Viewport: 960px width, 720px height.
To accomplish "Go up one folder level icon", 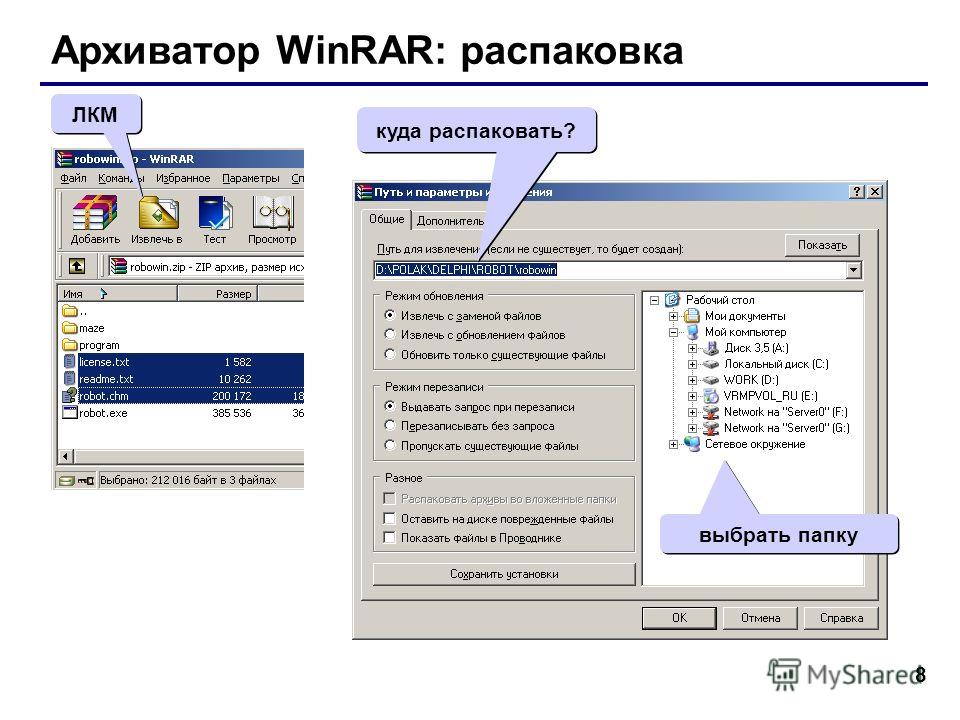I will (77, 266).
